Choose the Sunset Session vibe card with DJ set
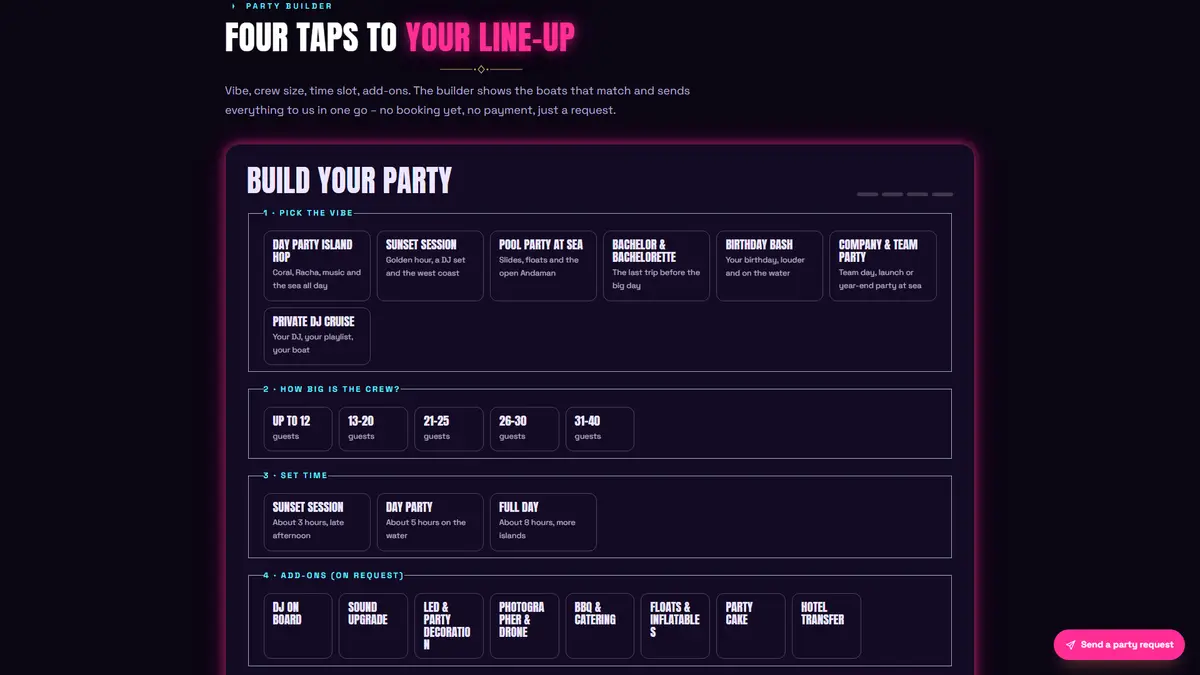The image size is (1200, 675). point(431,266)
